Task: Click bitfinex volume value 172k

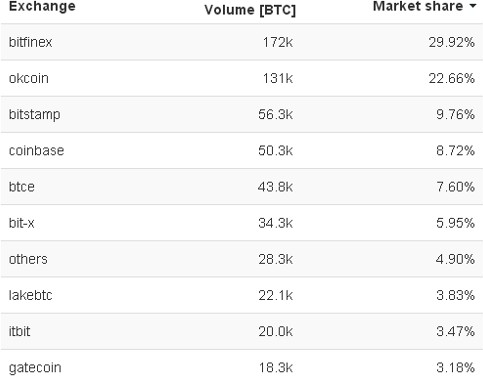Action: (278, 42)
